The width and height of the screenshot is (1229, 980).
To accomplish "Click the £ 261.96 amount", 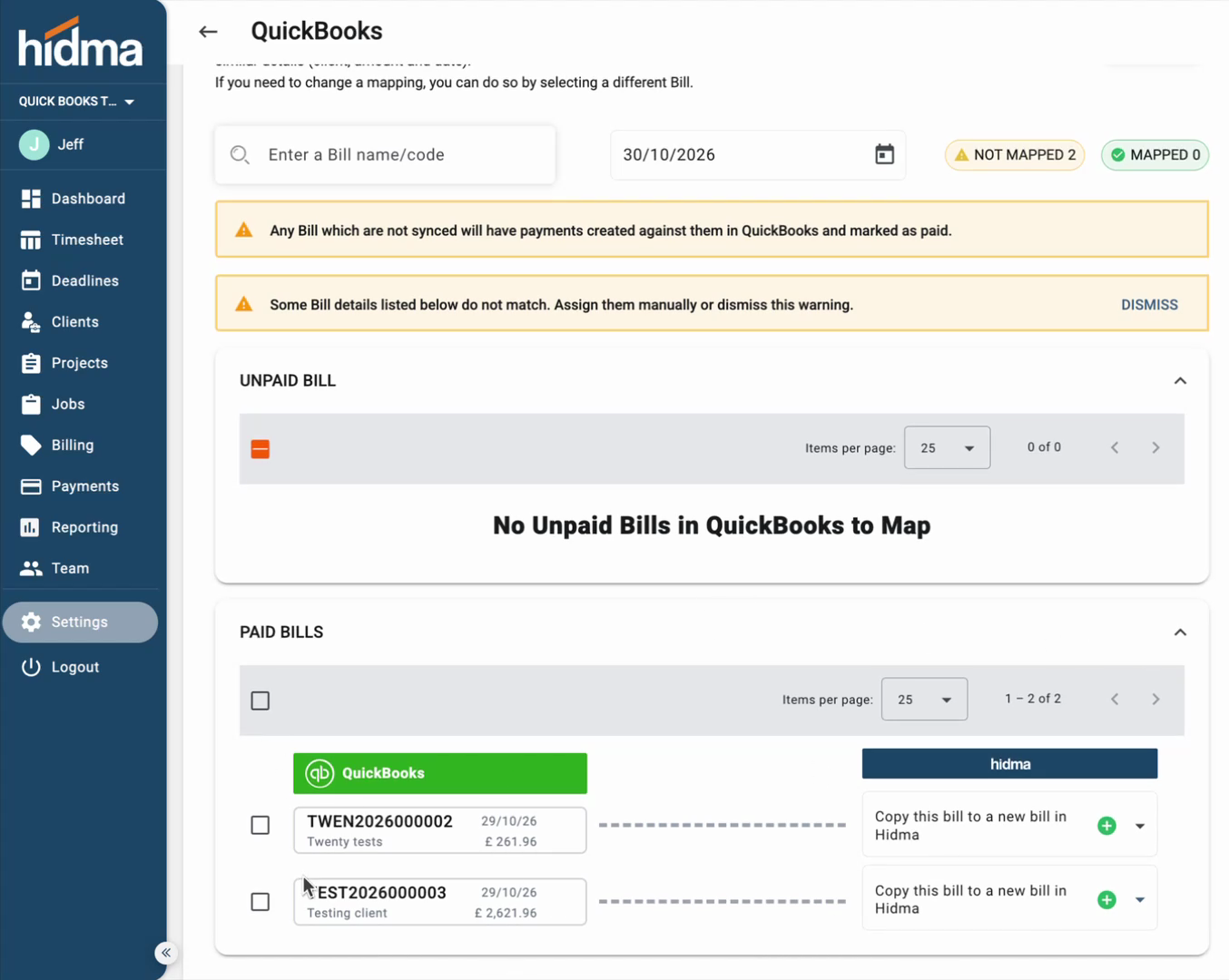I will (511, 842).
